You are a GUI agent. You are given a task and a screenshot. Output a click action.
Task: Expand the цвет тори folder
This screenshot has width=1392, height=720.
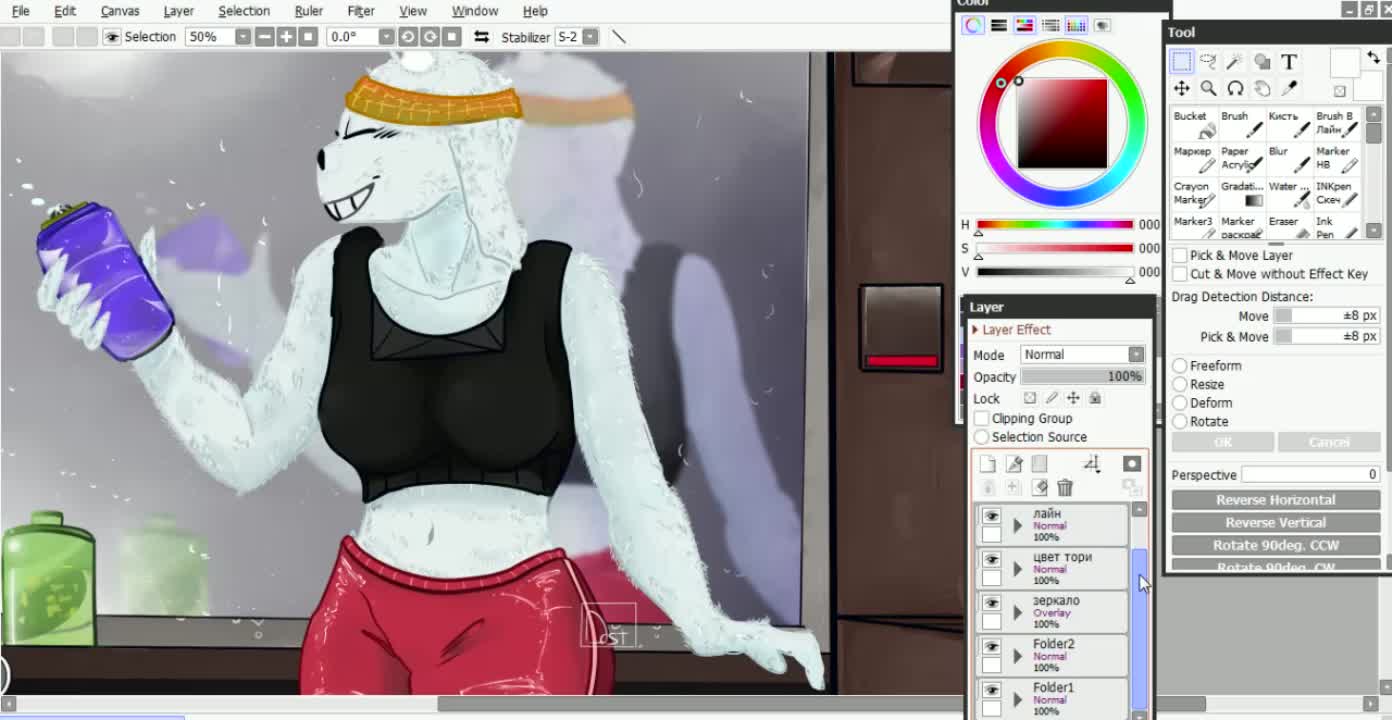tap(1017, 569)
